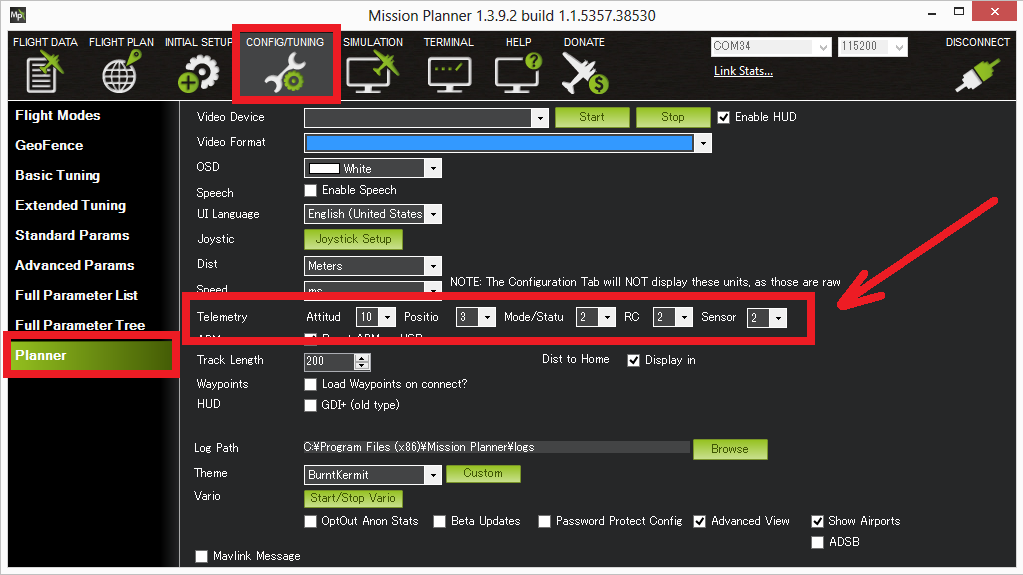The image size is (1023, 575).
Task: Check Load Waypoints on connect
Action: tap(311, 384)
